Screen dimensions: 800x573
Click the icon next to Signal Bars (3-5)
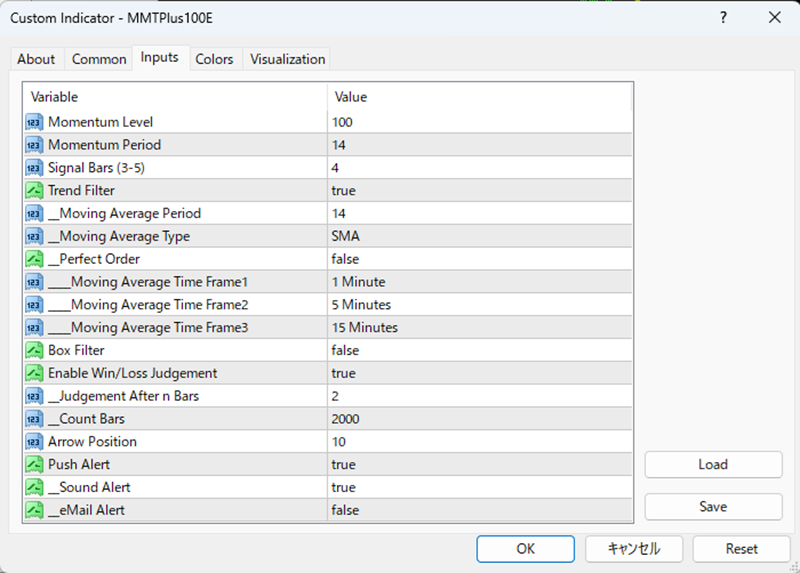[34, 168]
